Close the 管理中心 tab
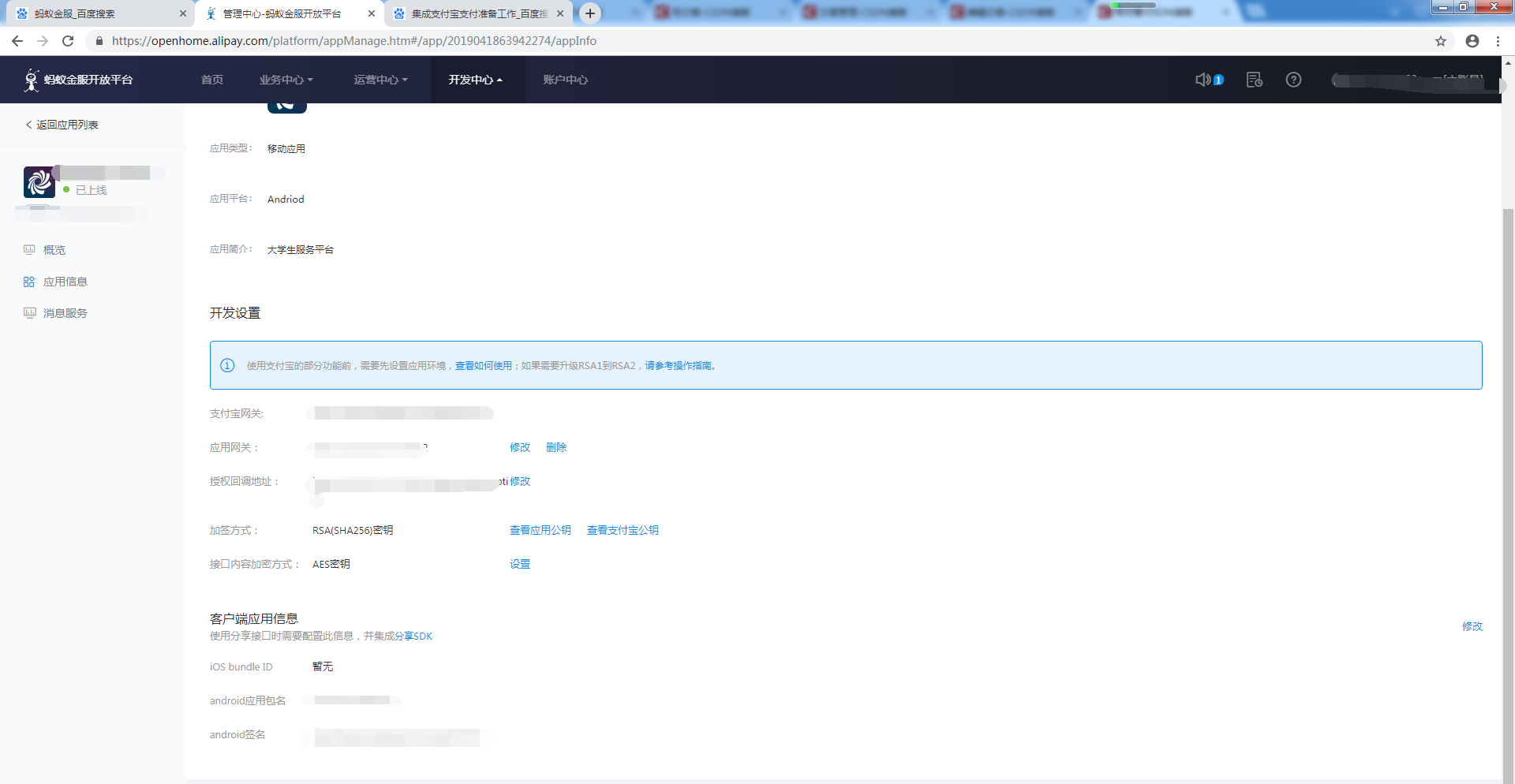The width and height of the screenshot is (1515, 784). (371, 13)
